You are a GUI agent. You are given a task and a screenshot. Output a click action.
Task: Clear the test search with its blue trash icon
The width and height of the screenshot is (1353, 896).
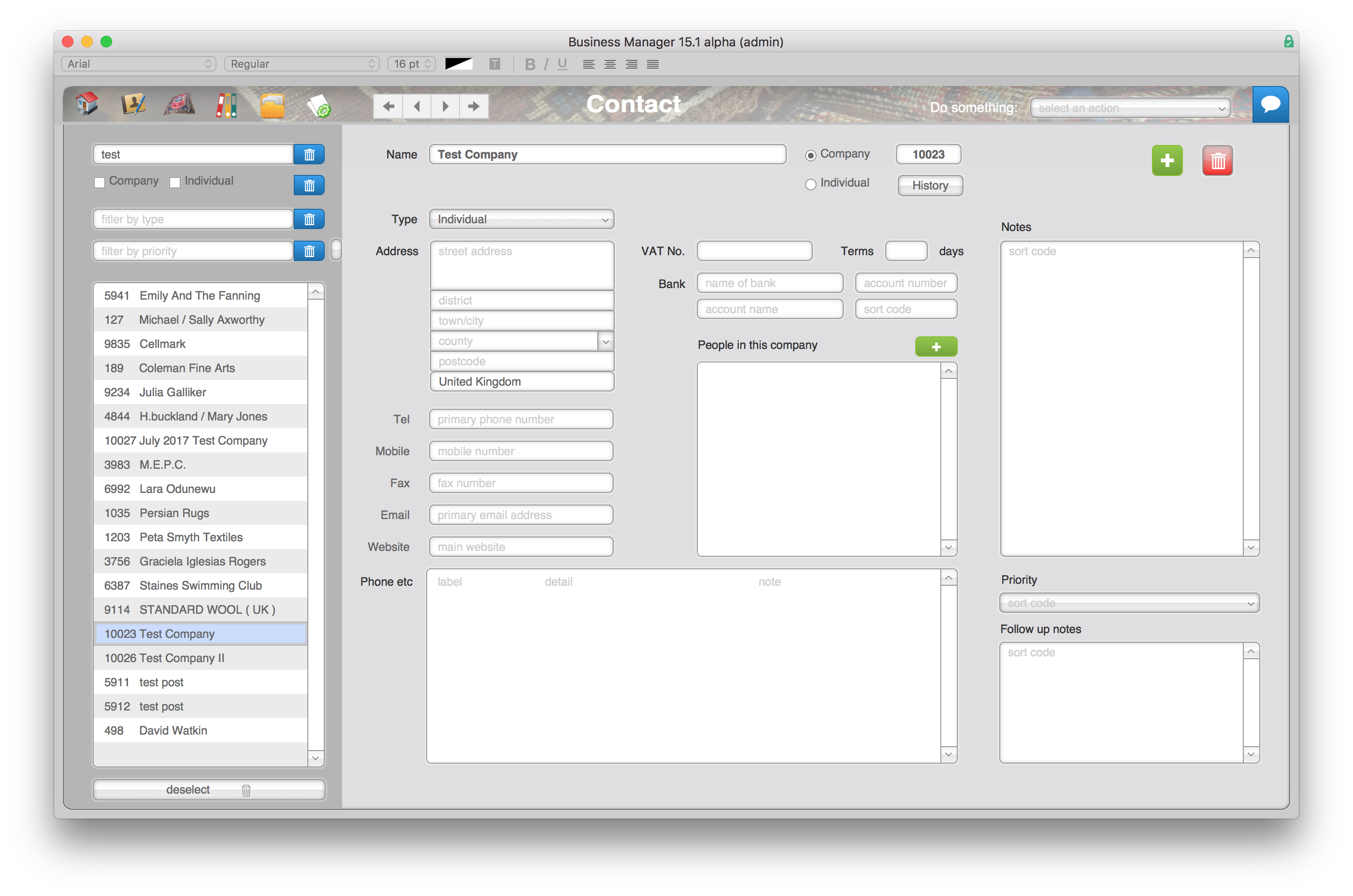click(309, 154)
